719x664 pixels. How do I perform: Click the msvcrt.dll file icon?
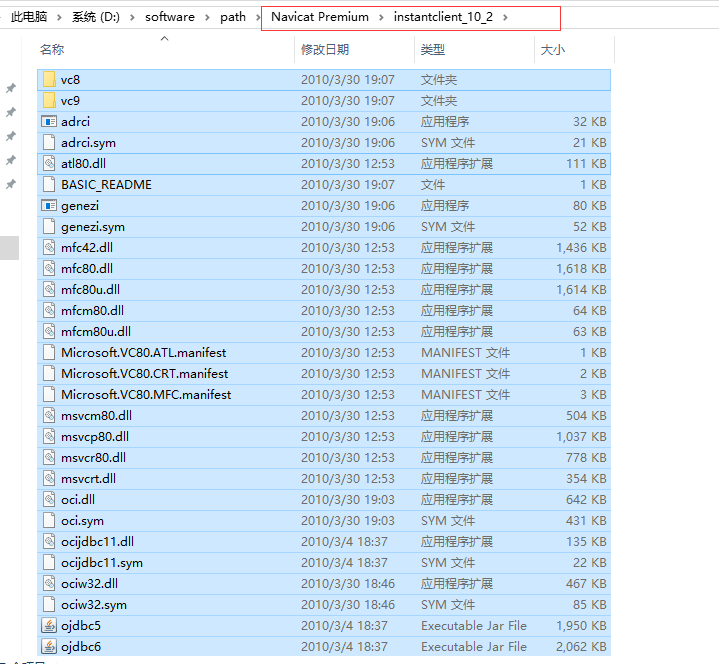pos(49,479)
